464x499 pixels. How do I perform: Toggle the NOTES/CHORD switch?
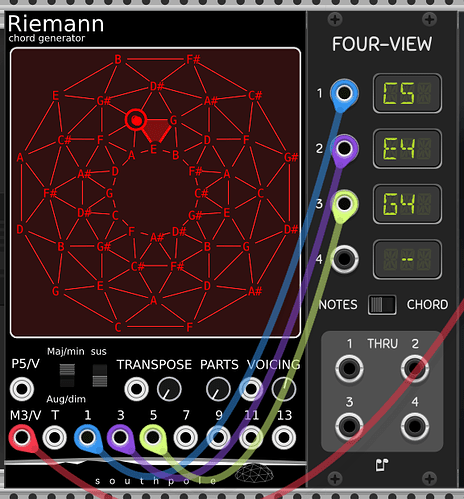click(x=382, y=305)
